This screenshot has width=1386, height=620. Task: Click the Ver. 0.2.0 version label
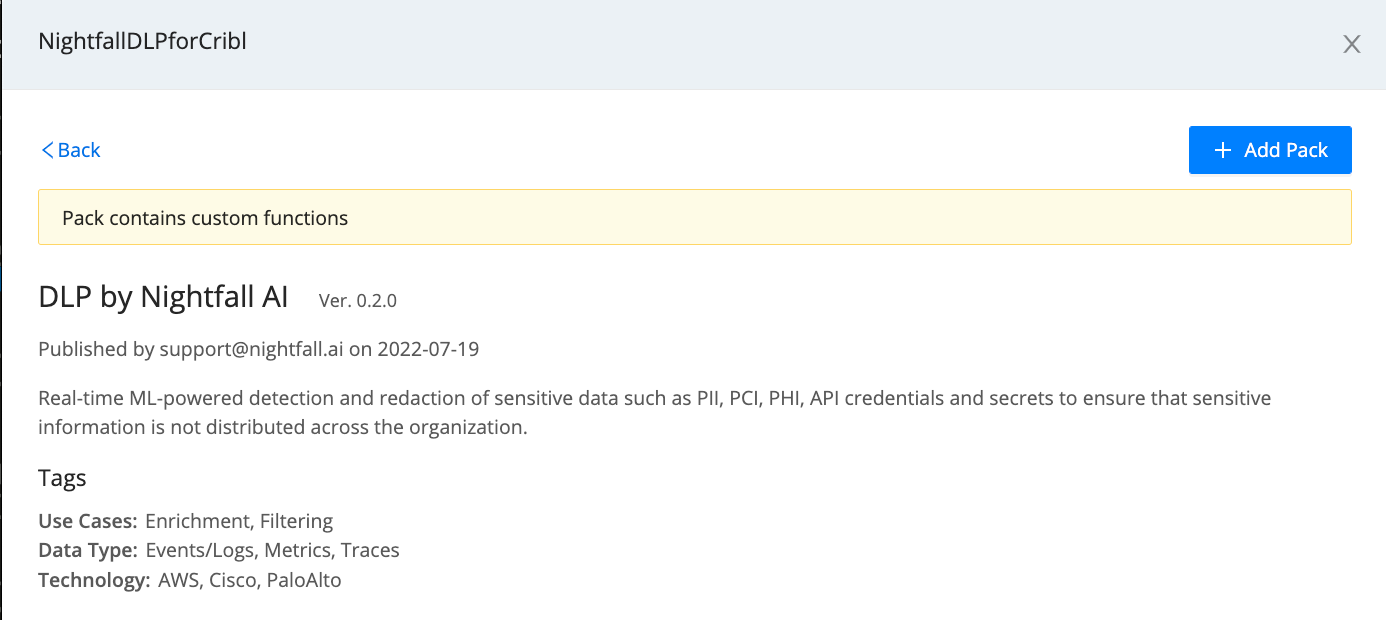358,300
